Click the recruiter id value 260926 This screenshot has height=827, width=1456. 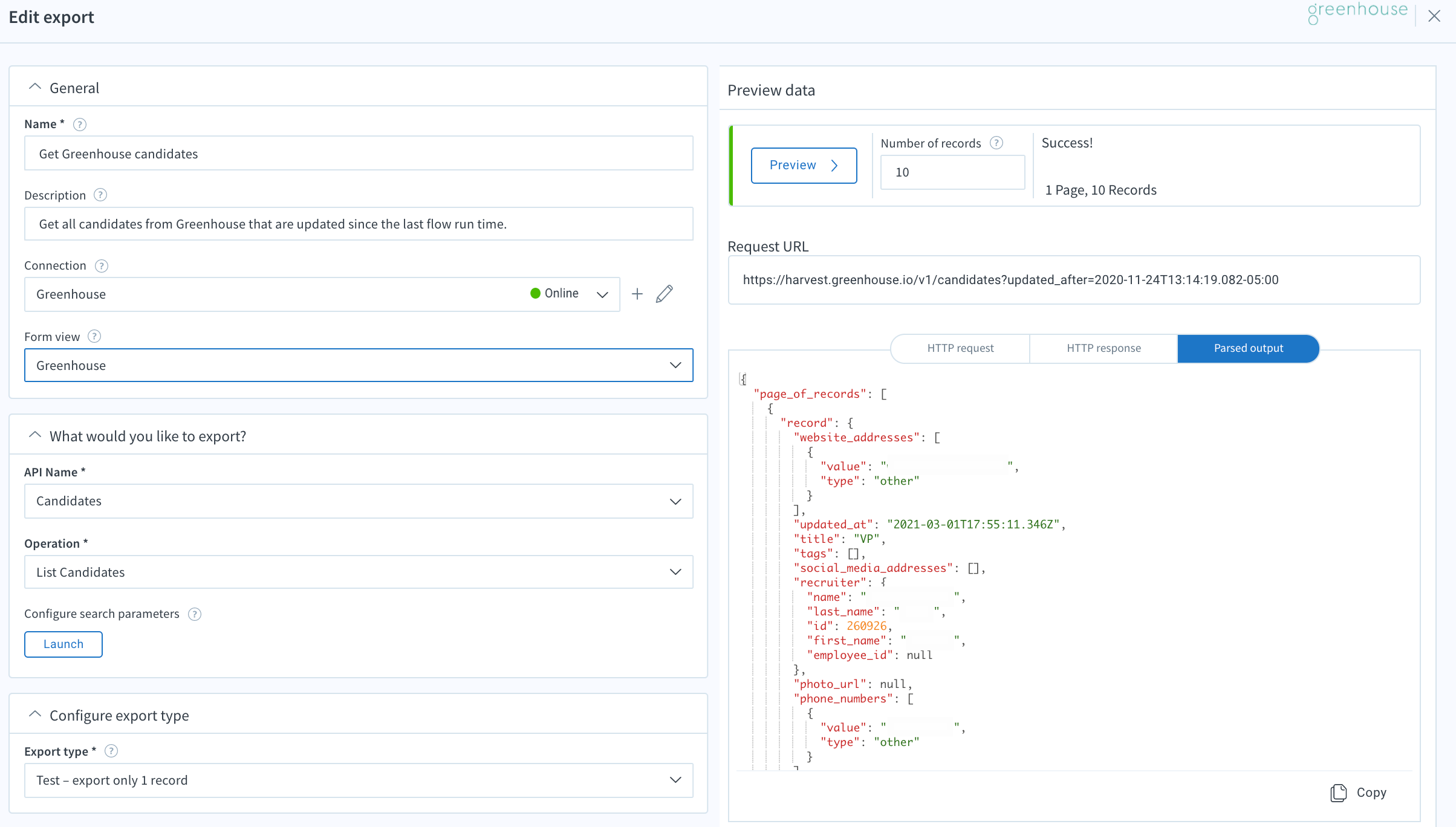click(866, 626)
